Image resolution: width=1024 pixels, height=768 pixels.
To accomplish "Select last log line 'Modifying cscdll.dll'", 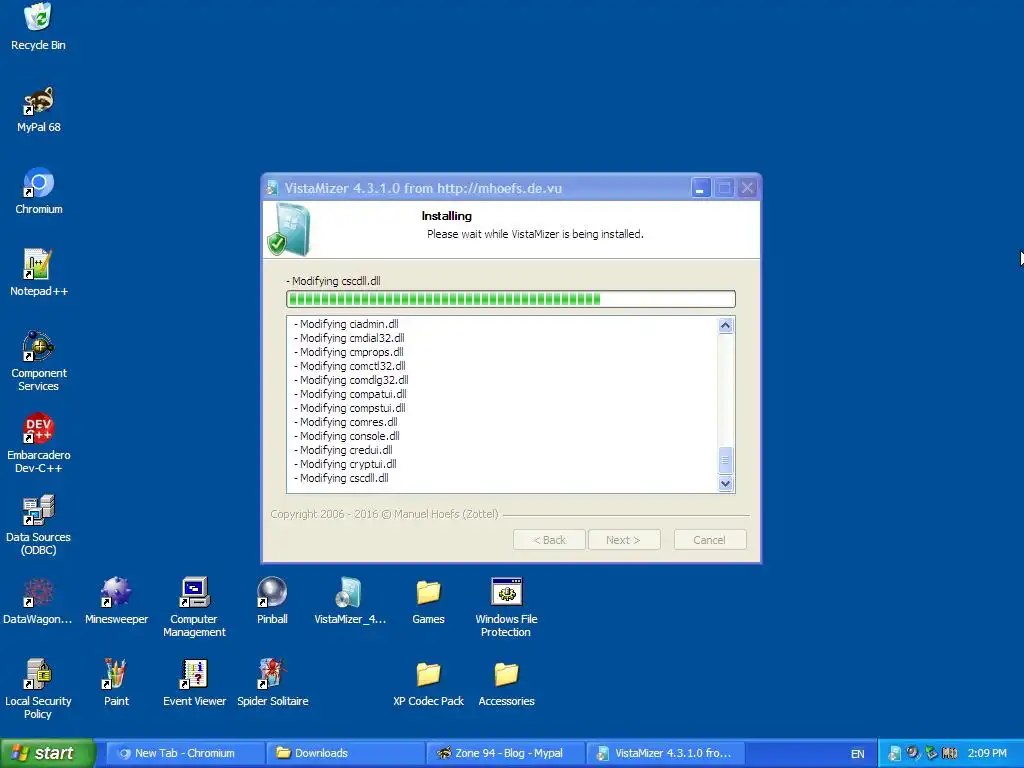I will tap(341, 478).
